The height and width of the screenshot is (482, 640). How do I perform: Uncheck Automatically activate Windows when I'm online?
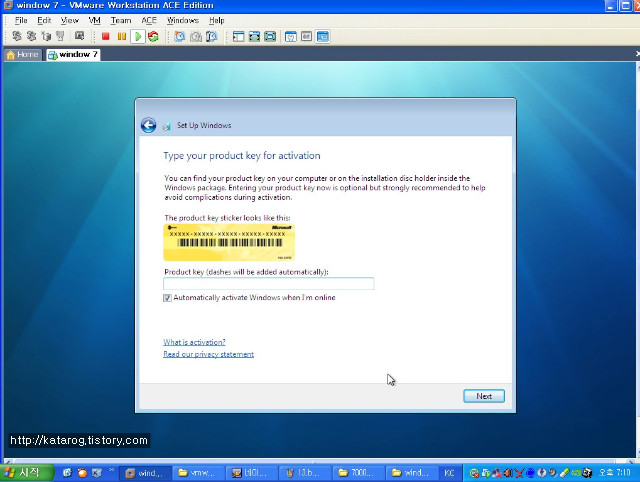pyautogui.click(x=167, y=298)
